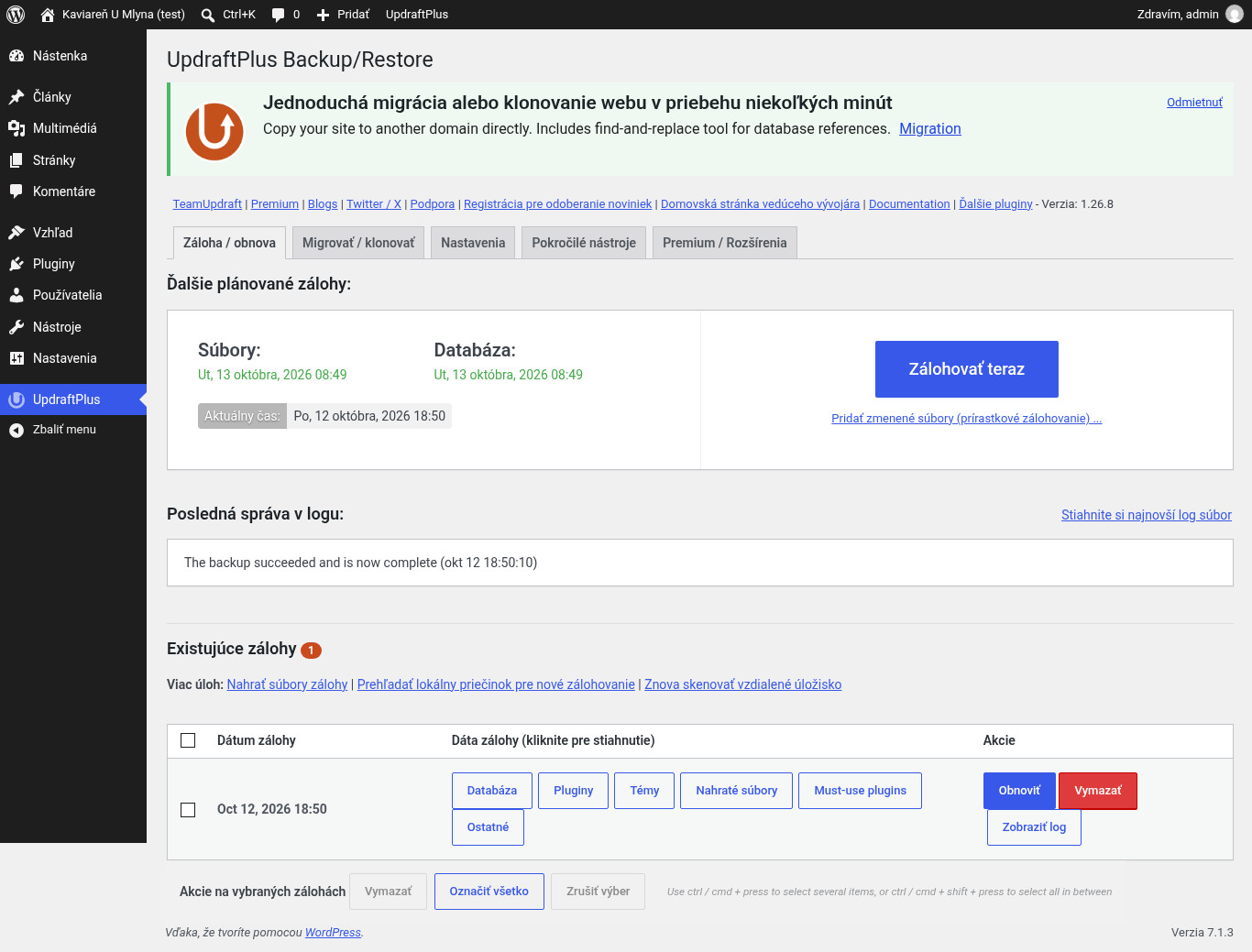Switch to the Nastavenia tab
Viewport: 1252px width, 952px height.
(x=473, y=243)
